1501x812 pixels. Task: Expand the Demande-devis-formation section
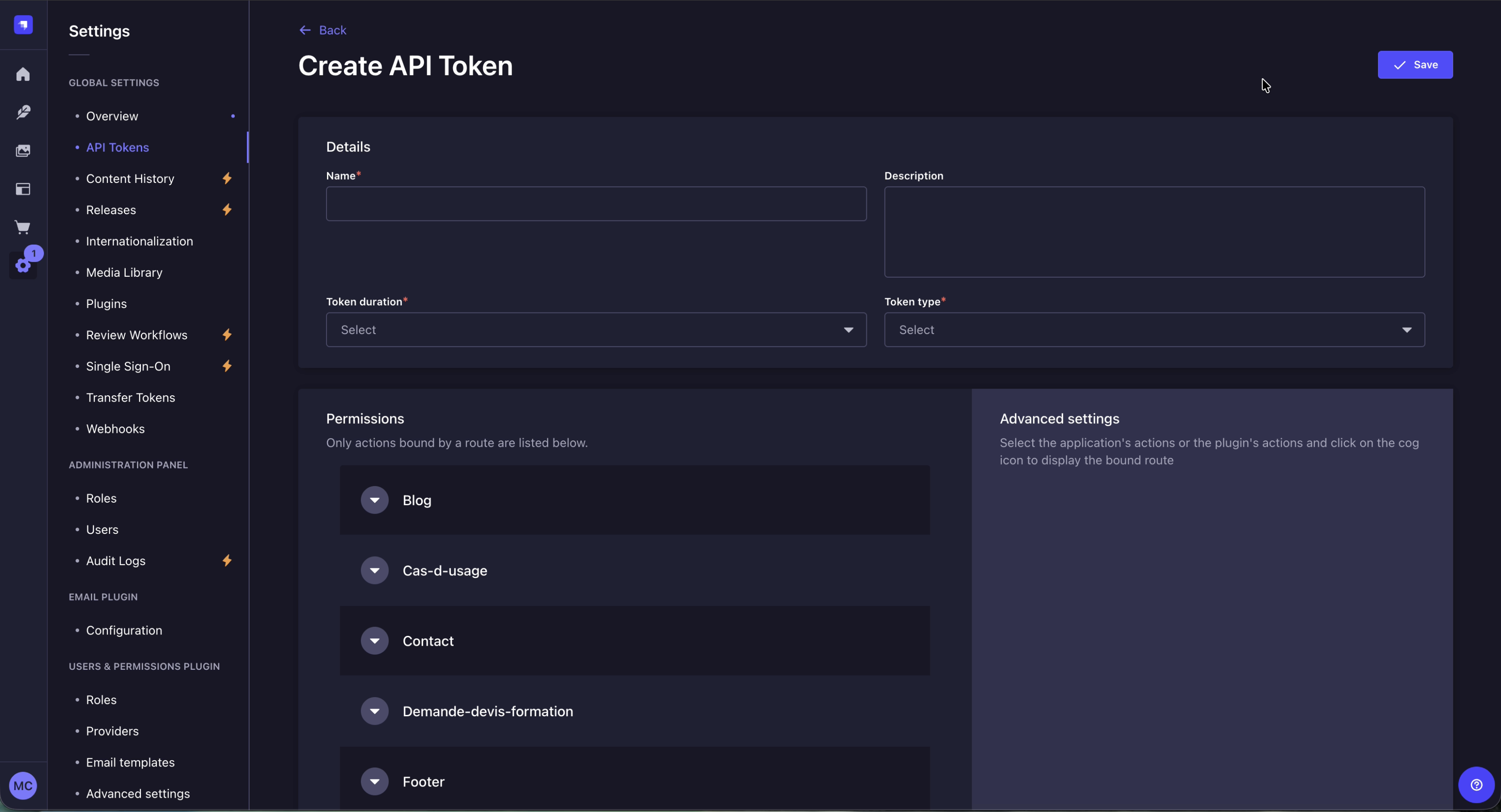click(375, 711)
